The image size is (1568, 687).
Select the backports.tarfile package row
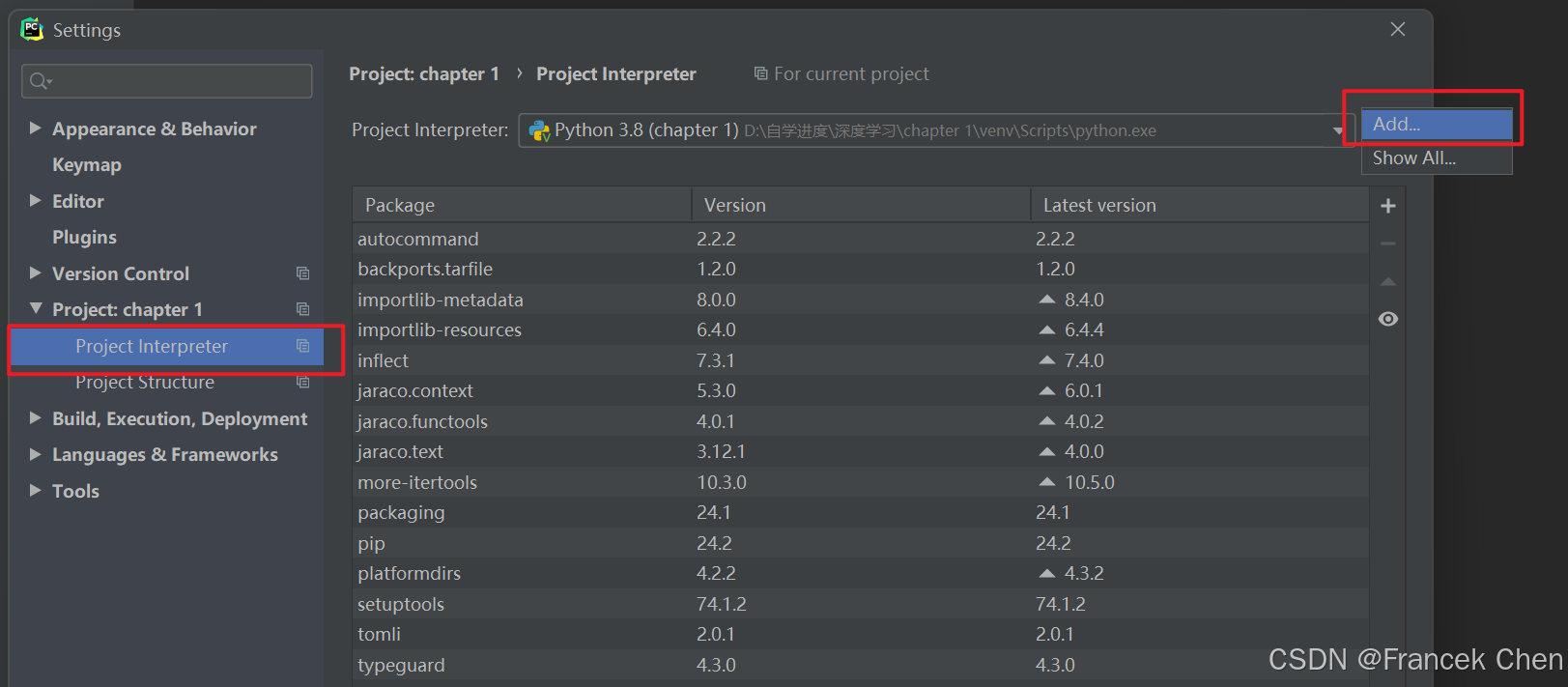pyautogui.click(x=861, y=269)
